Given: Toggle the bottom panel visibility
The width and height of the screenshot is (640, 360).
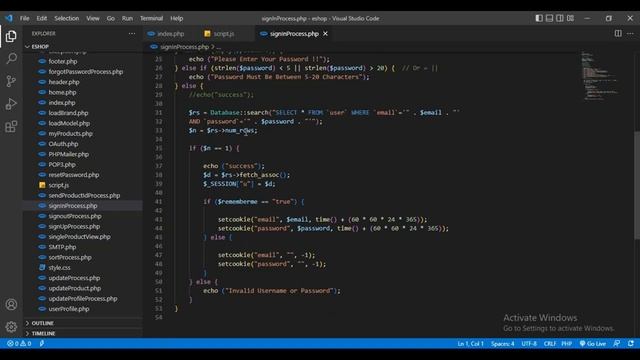Looking at the screenshot, I should click(549, 18).
